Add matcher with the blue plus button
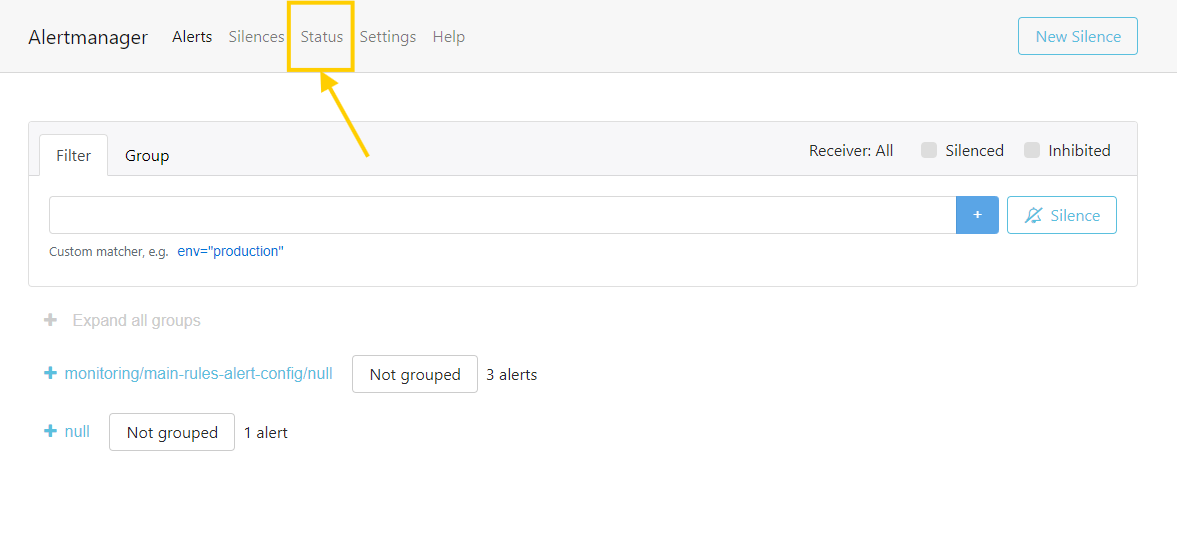1177x545 pixels. coord(977,215)
